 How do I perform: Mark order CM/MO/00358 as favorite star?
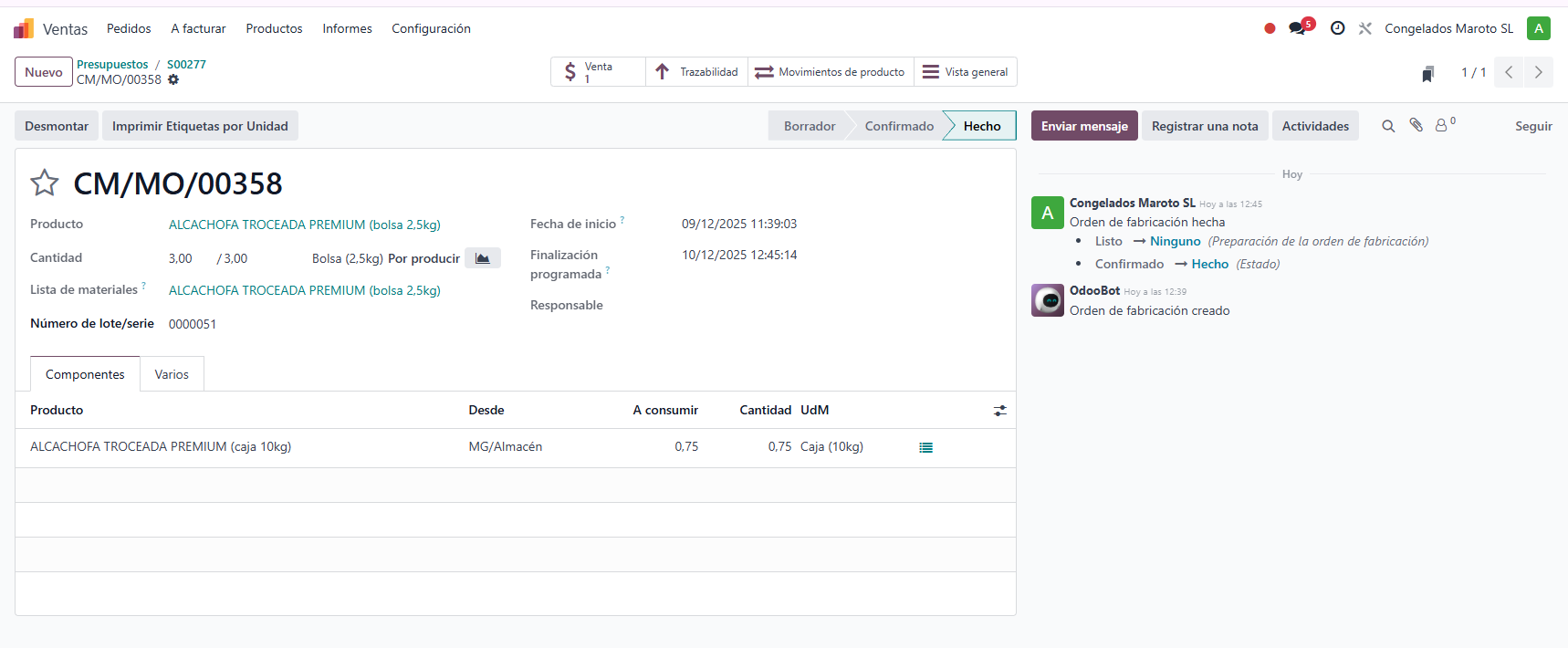(45, 183)
